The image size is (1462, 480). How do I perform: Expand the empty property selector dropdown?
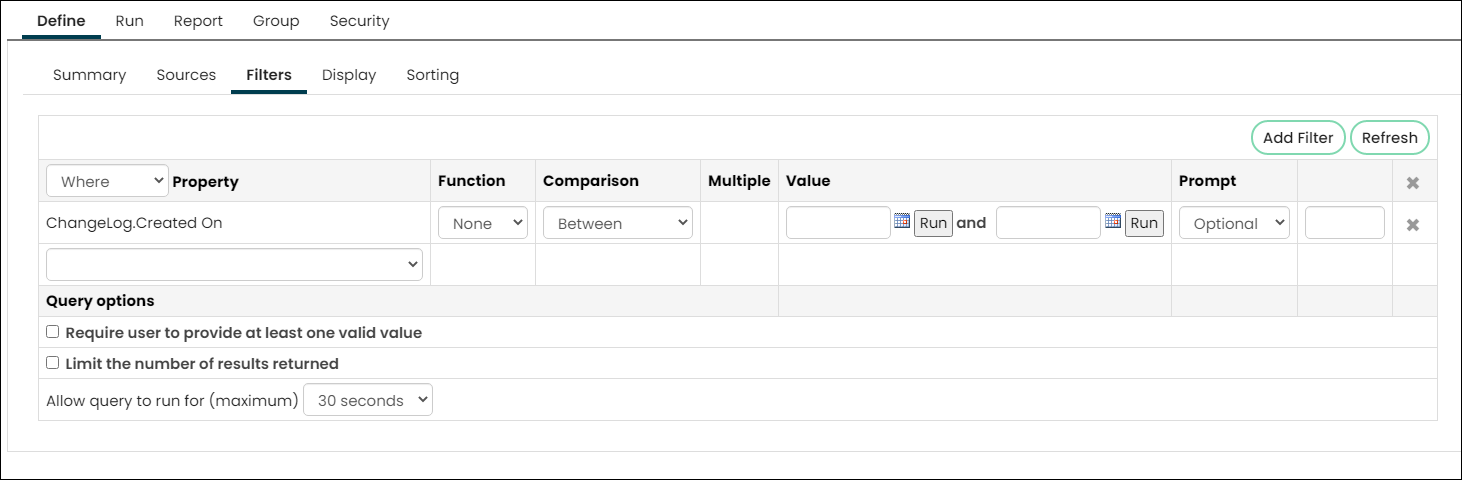coord(234,265)
